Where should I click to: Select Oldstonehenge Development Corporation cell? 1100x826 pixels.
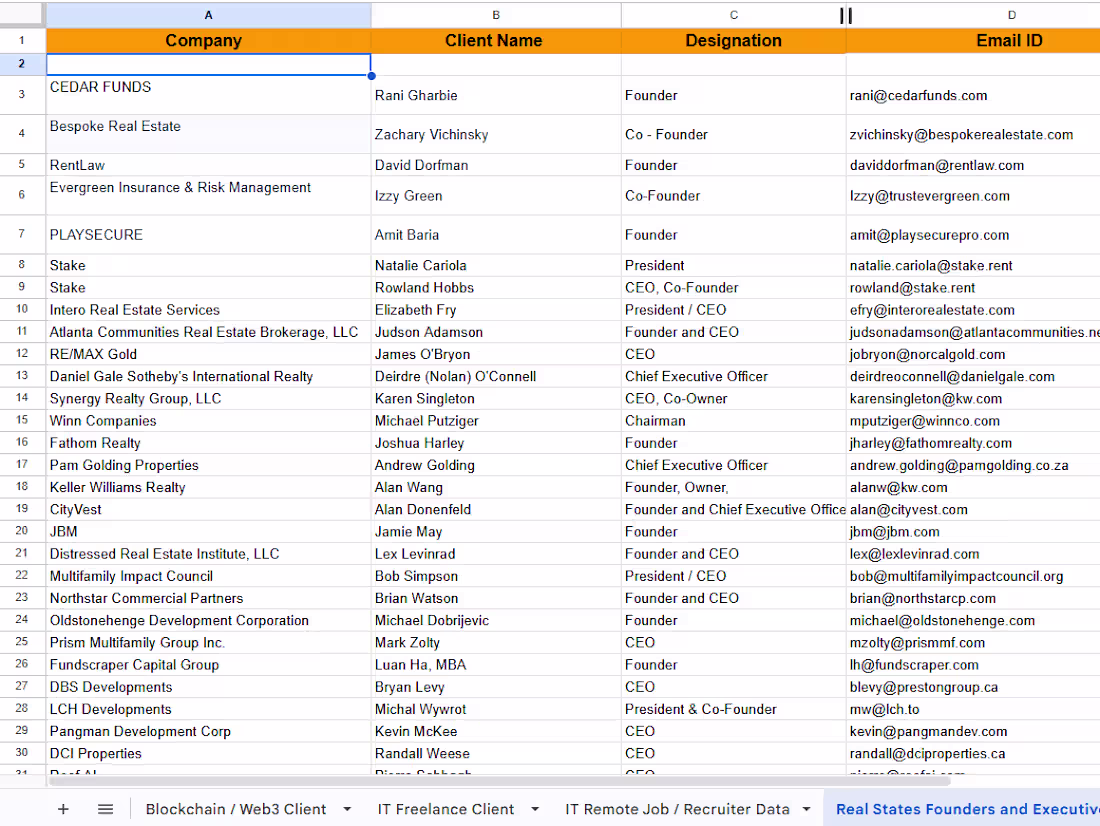tap(208, 620)
